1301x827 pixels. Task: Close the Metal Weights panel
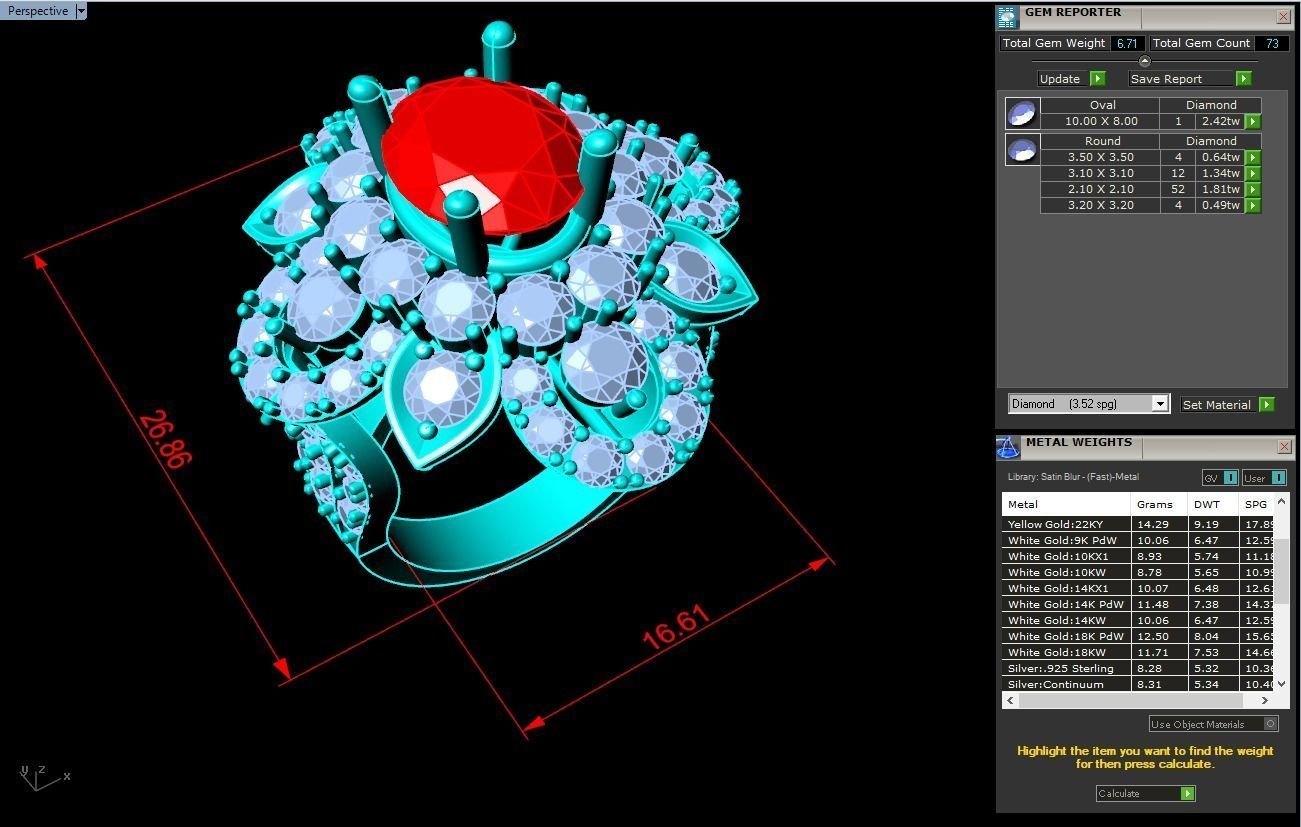(x=1283, y=446)
